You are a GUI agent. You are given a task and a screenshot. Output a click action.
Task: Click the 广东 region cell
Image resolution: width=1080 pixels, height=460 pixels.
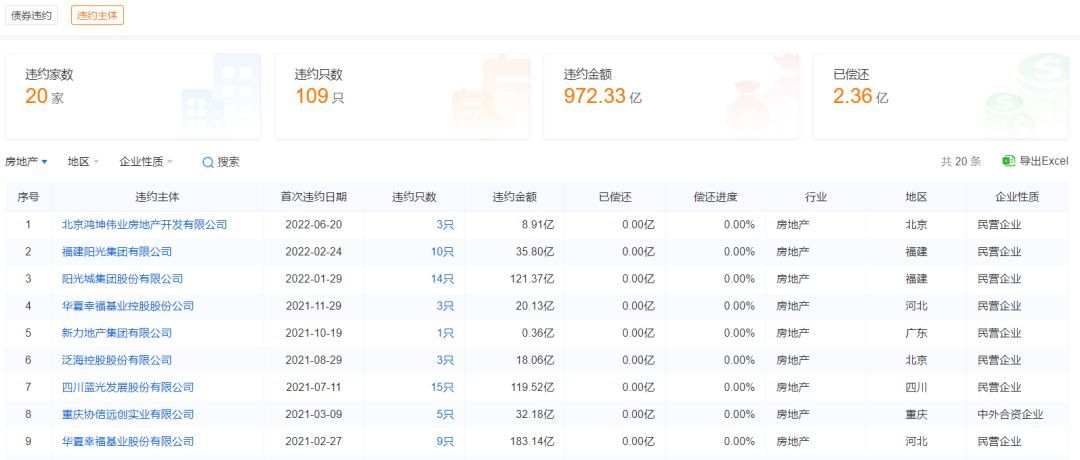[917, 333]
